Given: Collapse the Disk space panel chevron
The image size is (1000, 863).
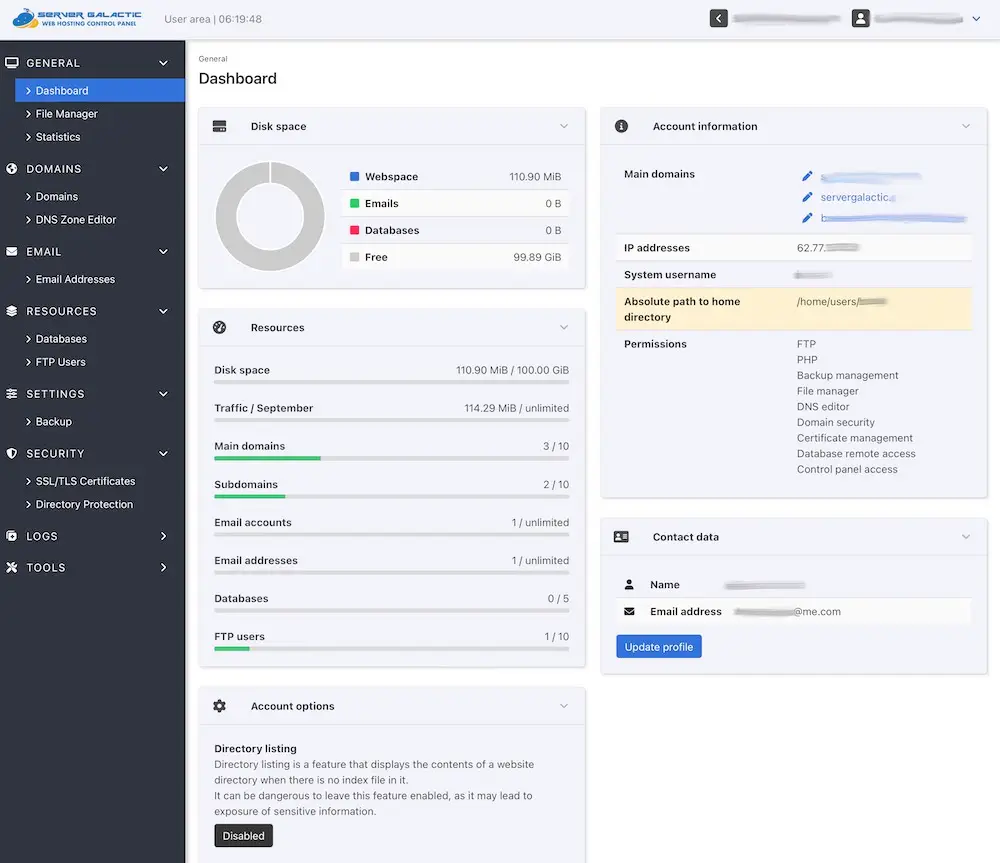Looking at the screenshot, I should click(564, 127).
